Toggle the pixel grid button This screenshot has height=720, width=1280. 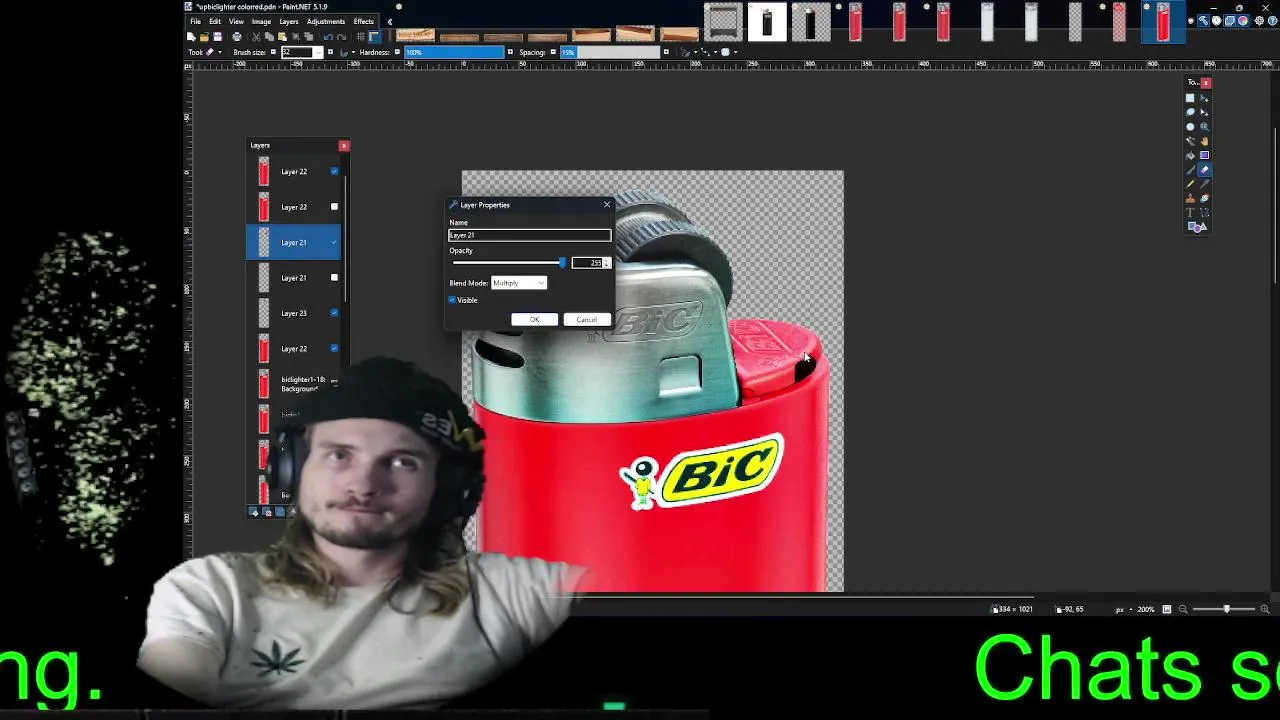tap(360, 37)
